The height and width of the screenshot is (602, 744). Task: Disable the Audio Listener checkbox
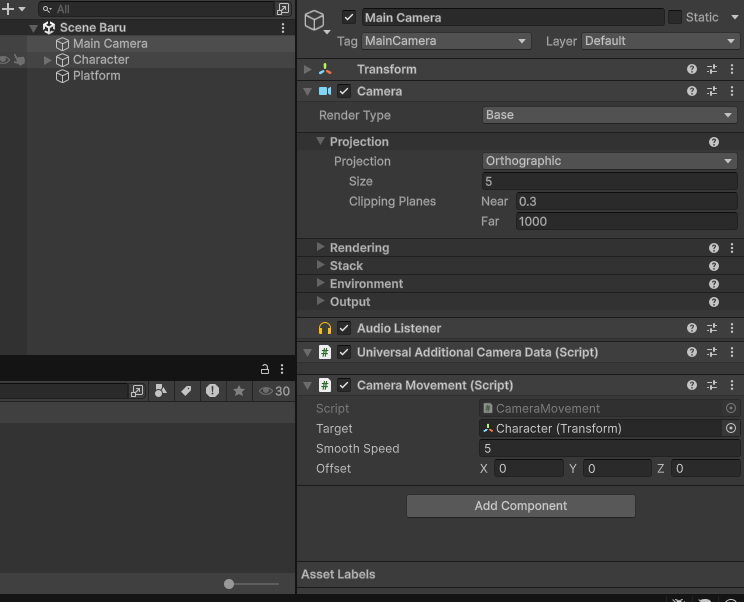pos(344,328)
